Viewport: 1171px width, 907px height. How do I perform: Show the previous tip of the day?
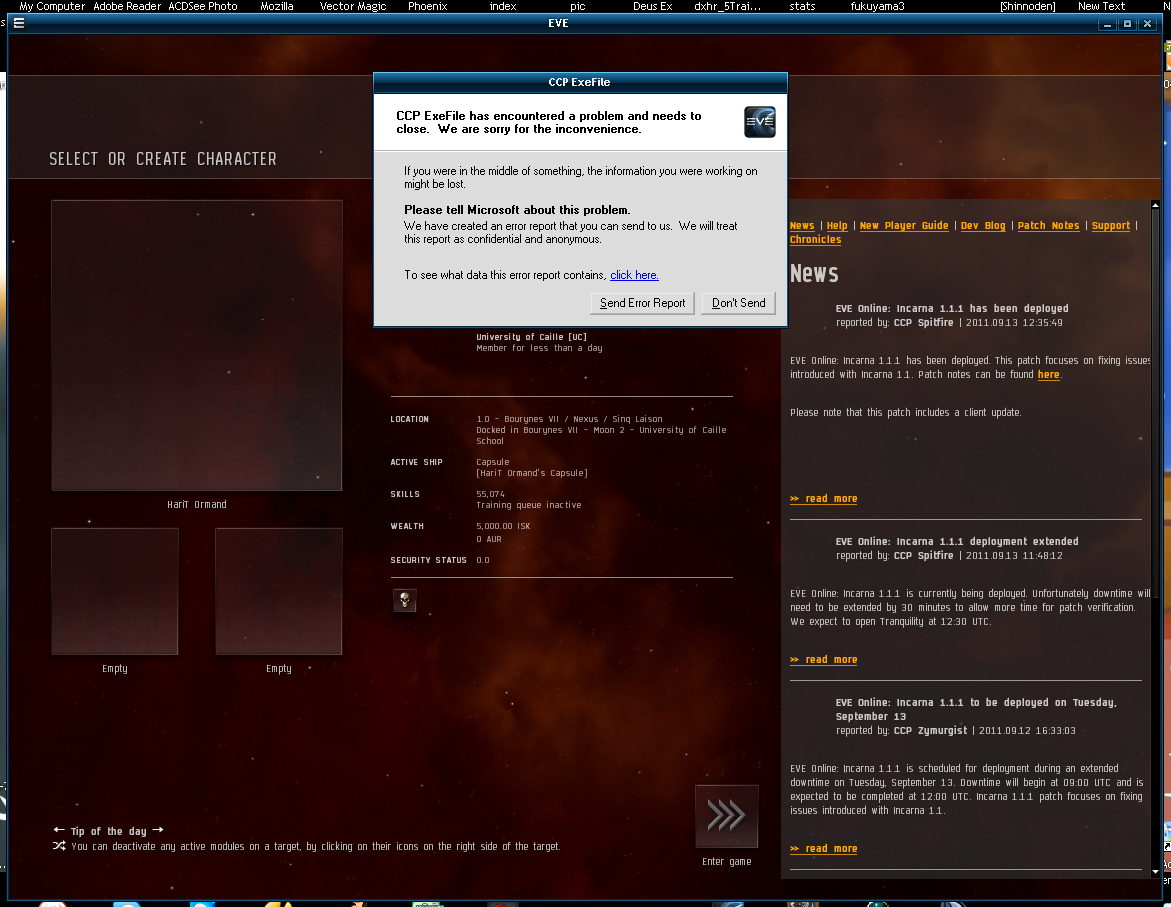pos(59,830)
